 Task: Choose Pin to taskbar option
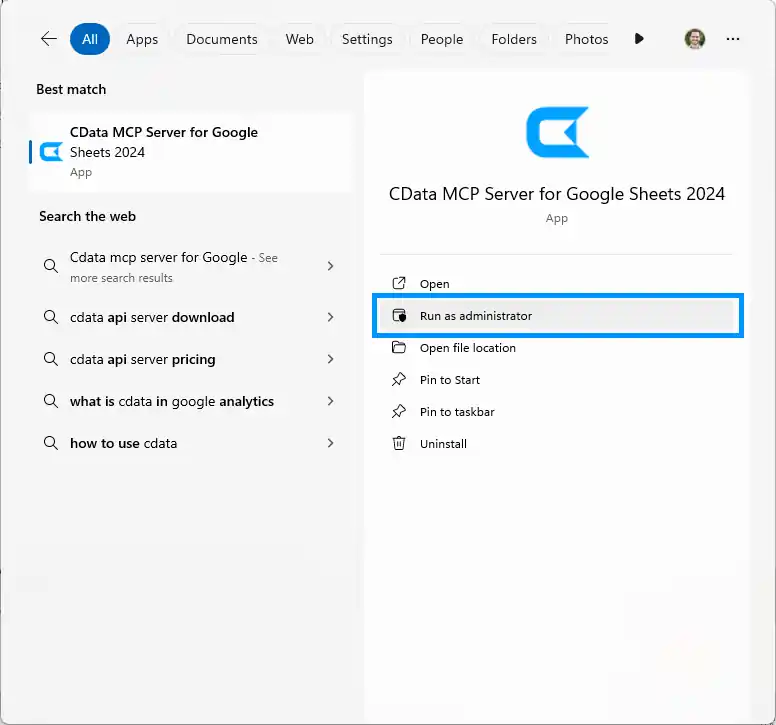pos(457,411)
